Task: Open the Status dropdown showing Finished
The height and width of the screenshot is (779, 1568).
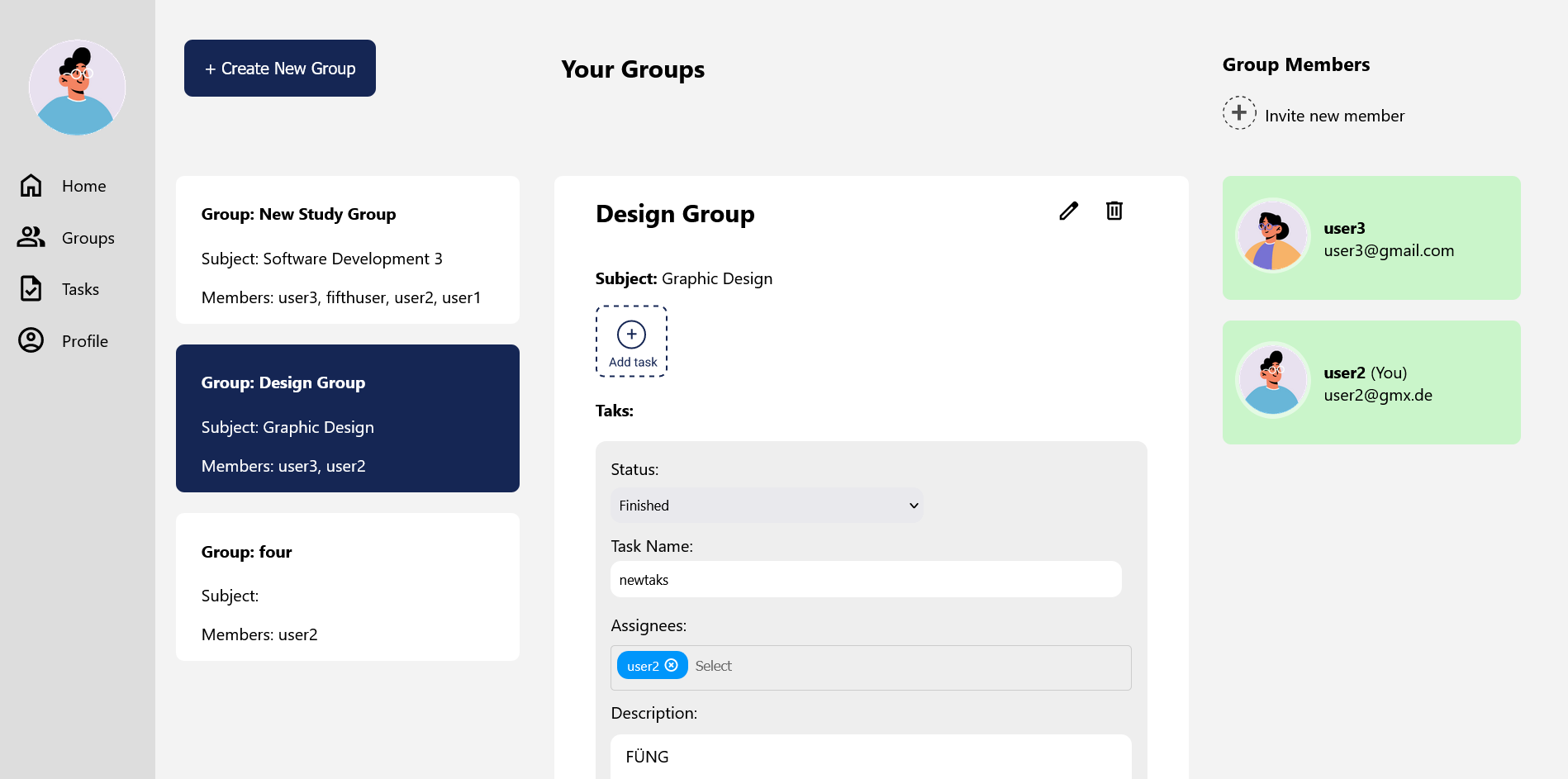Action: pos(766,506)
